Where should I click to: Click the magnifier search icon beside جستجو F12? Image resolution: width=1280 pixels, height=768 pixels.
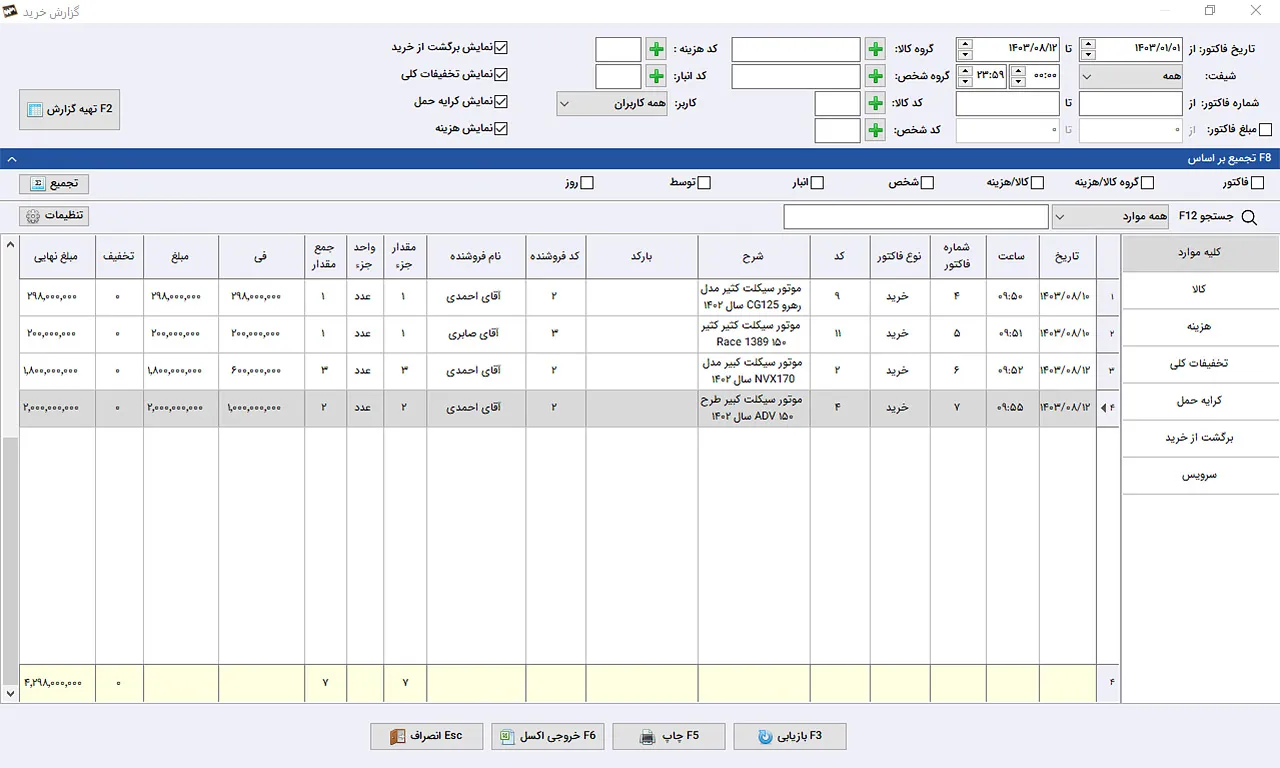point(1247,216)
